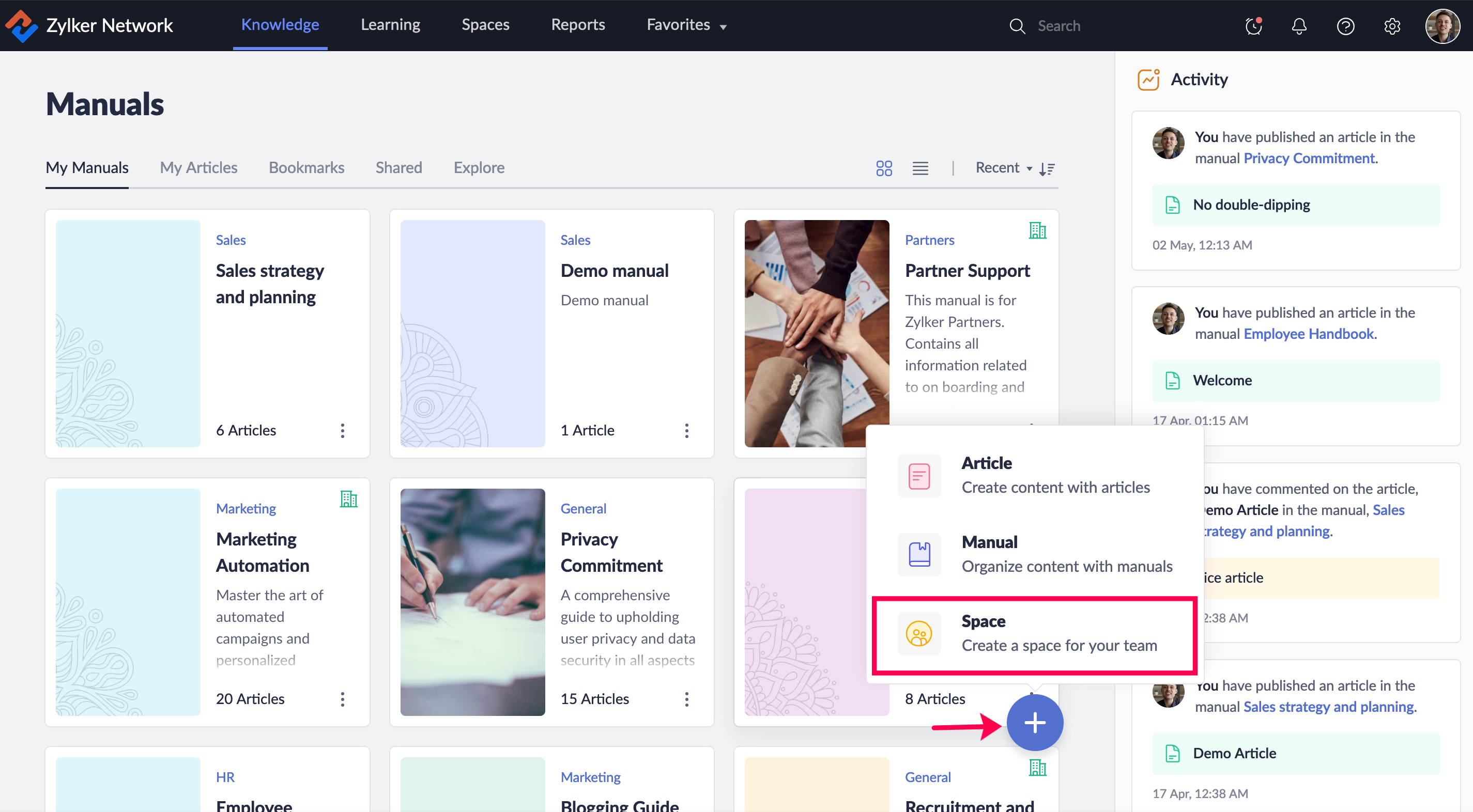The height and width of the screenshot is (812, 1473).
Task: Open the Privacy Commitment link in Activity
Action: point(1310,158)
